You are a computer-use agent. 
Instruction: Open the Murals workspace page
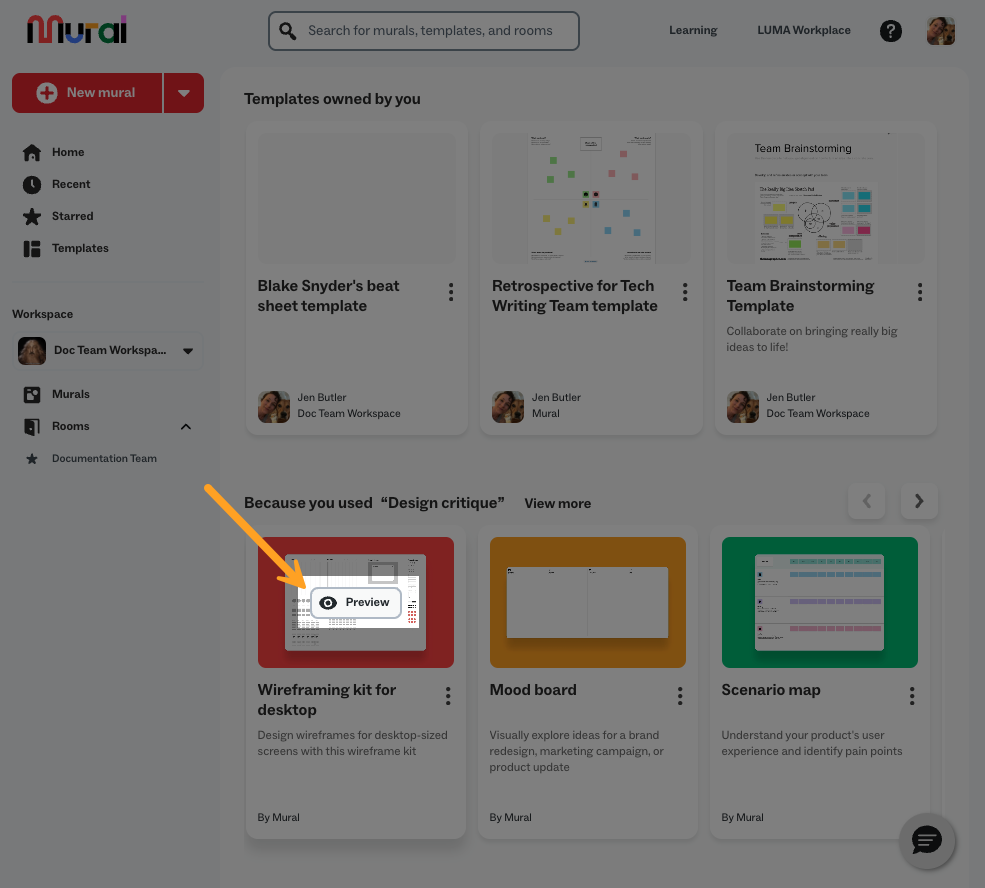[71, 394]
